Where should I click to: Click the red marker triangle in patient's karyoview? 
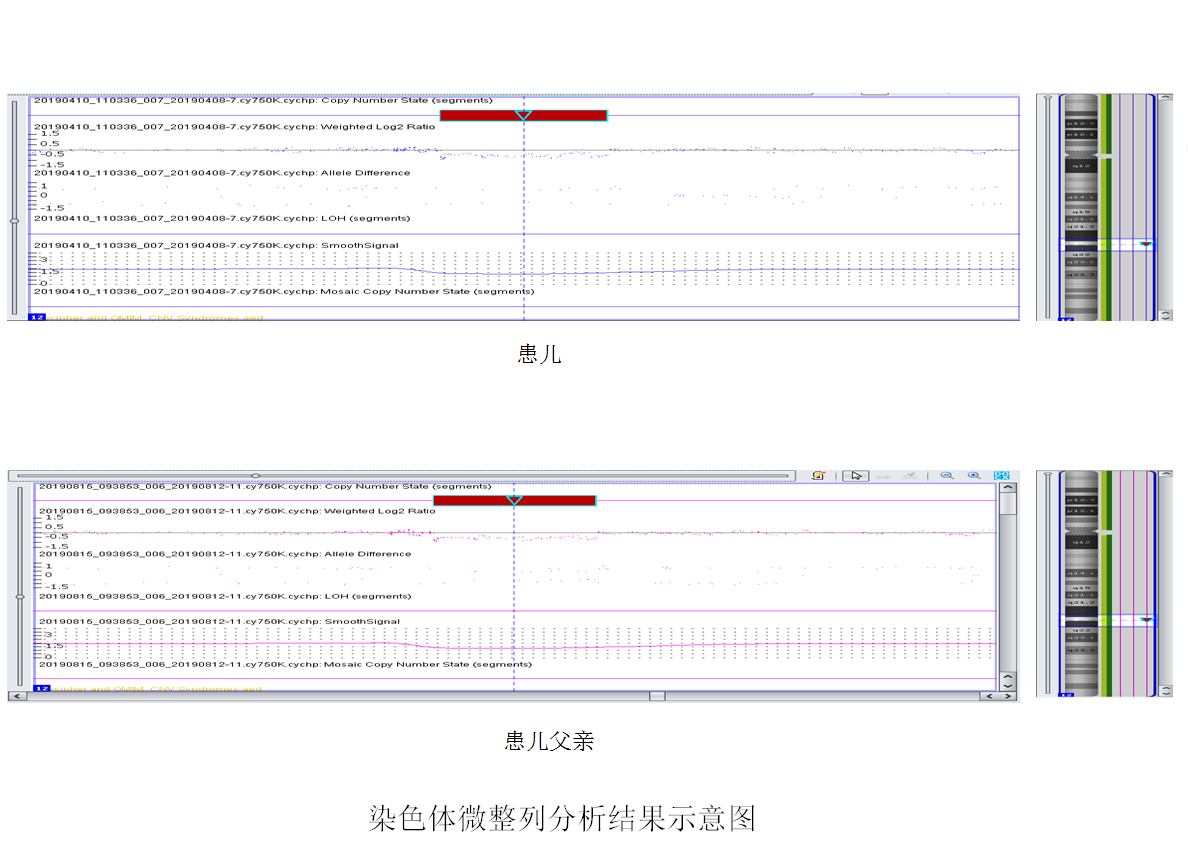click(1146, 244)
